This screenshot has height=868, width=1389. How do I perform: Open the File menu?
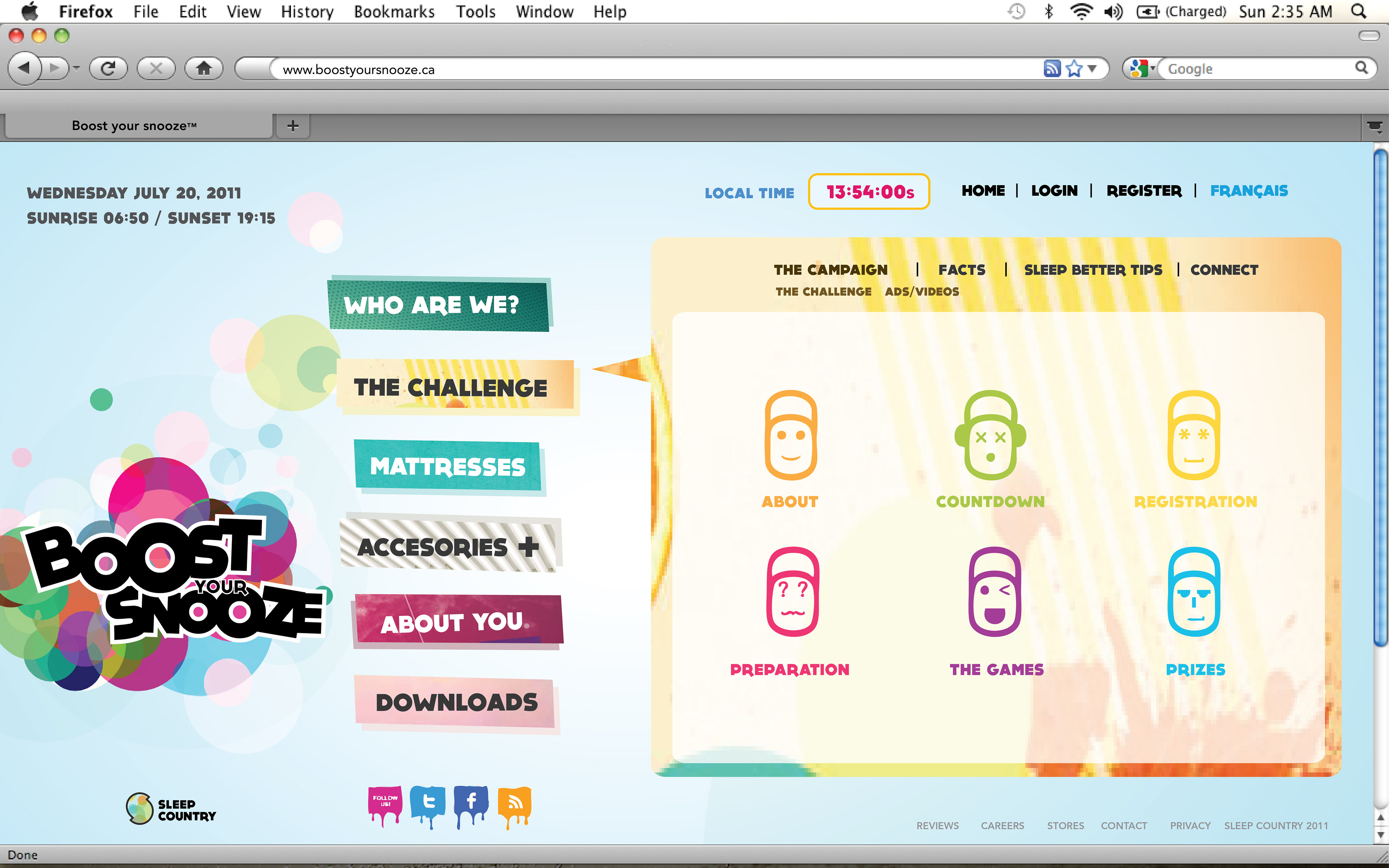click(146, 12)
